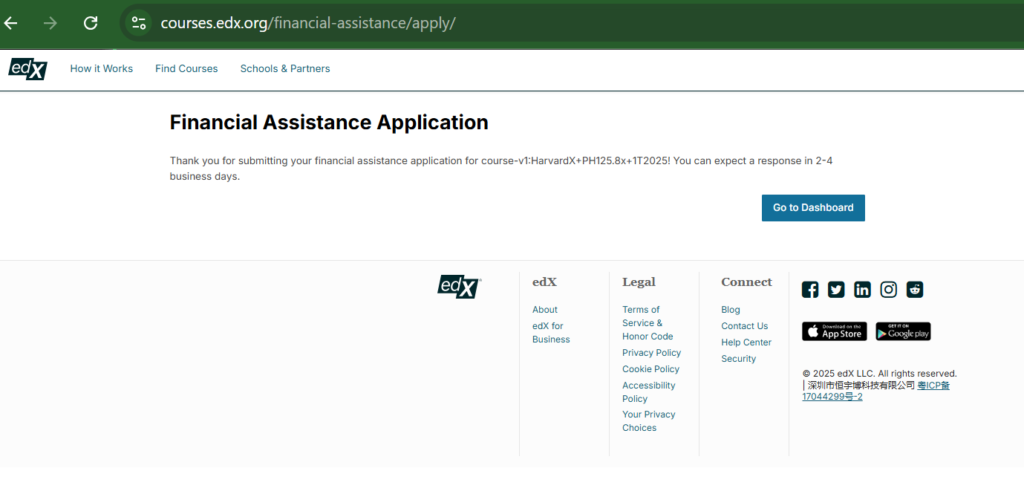Open the Security footer link
Screen dimensions: 1024x494
(x=738, y=359)
